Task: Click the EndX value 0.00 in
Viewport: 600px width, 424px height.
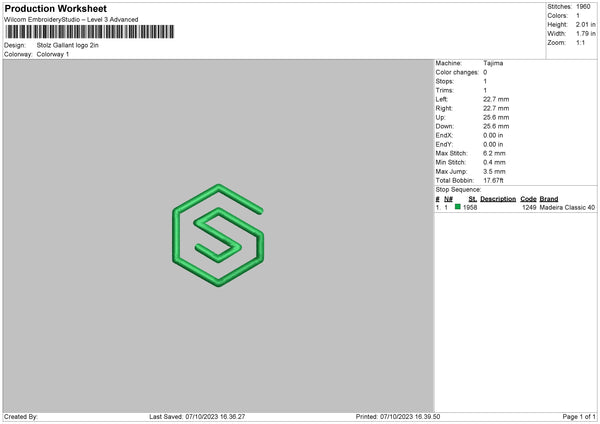Action: (x=493, y=135)
